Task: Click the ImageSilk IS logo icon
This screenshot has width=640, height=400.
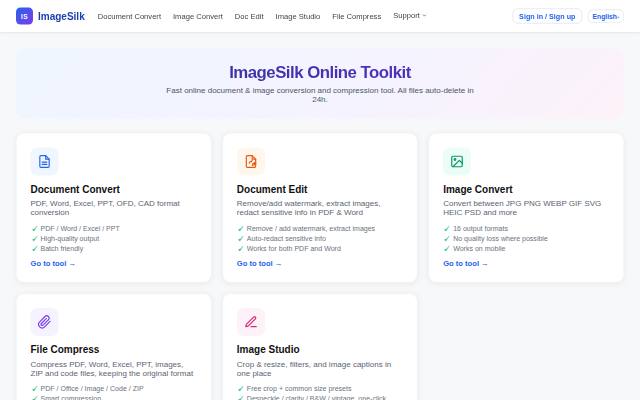Action: [24, 16]
